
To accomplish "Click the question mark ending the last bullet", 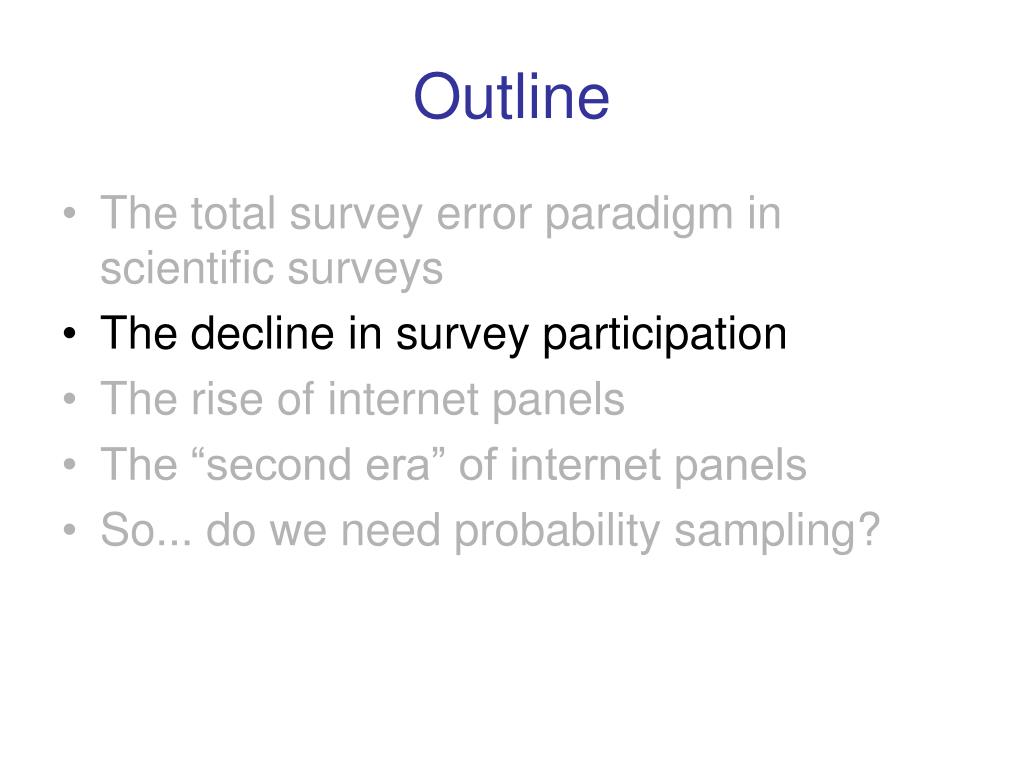I will point(869,529).
